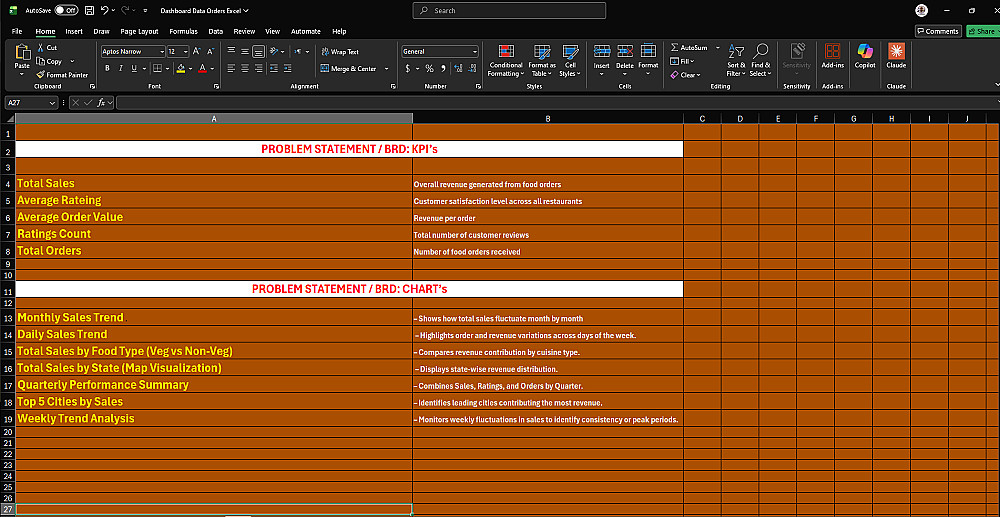Click the Save disk icon in title bar
The height and width of the screenshot is (517, 1000).
coord(89,11)
